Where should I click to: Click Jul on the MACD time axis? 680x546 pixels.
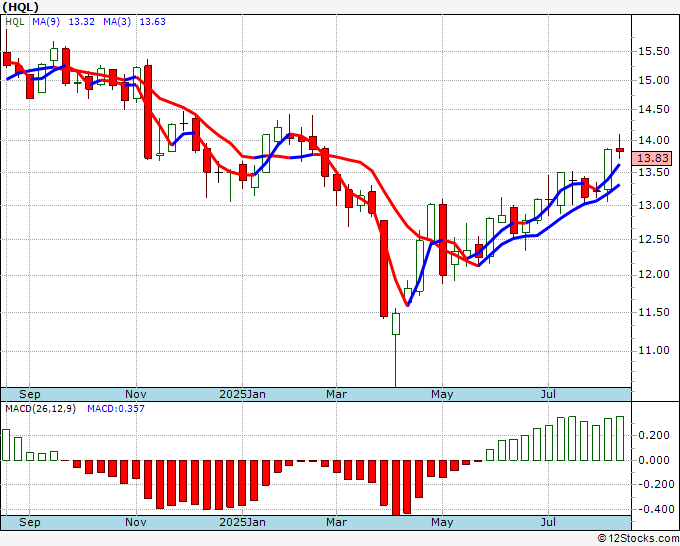[x=549, y=522]
